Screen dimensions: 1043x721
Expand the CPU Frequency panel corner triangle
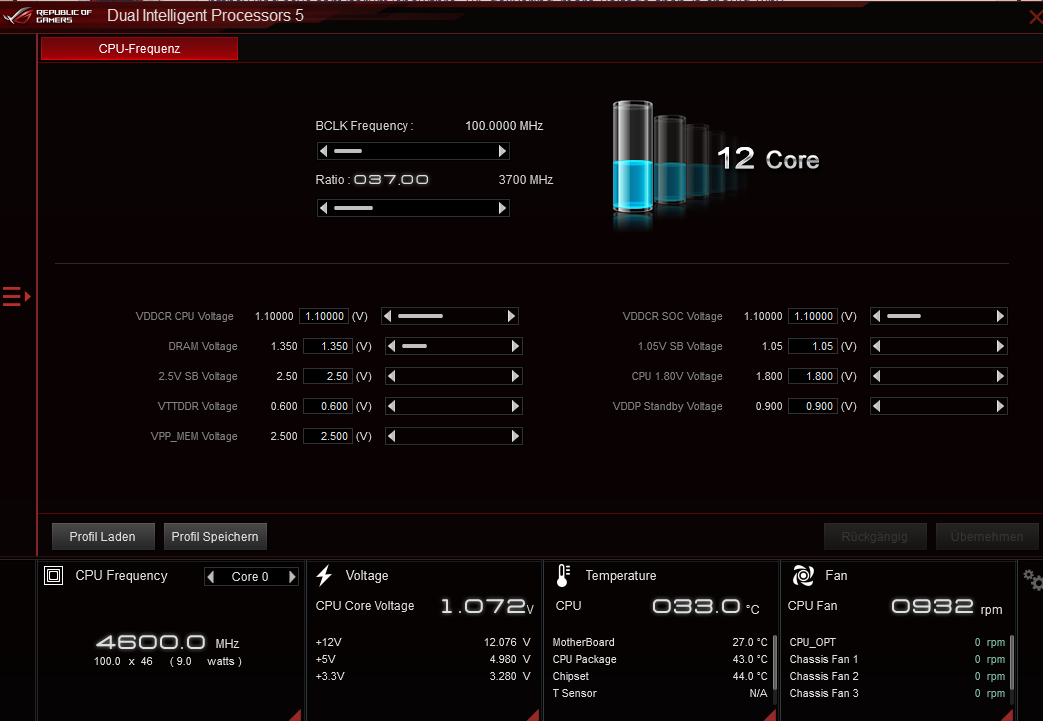295,715
